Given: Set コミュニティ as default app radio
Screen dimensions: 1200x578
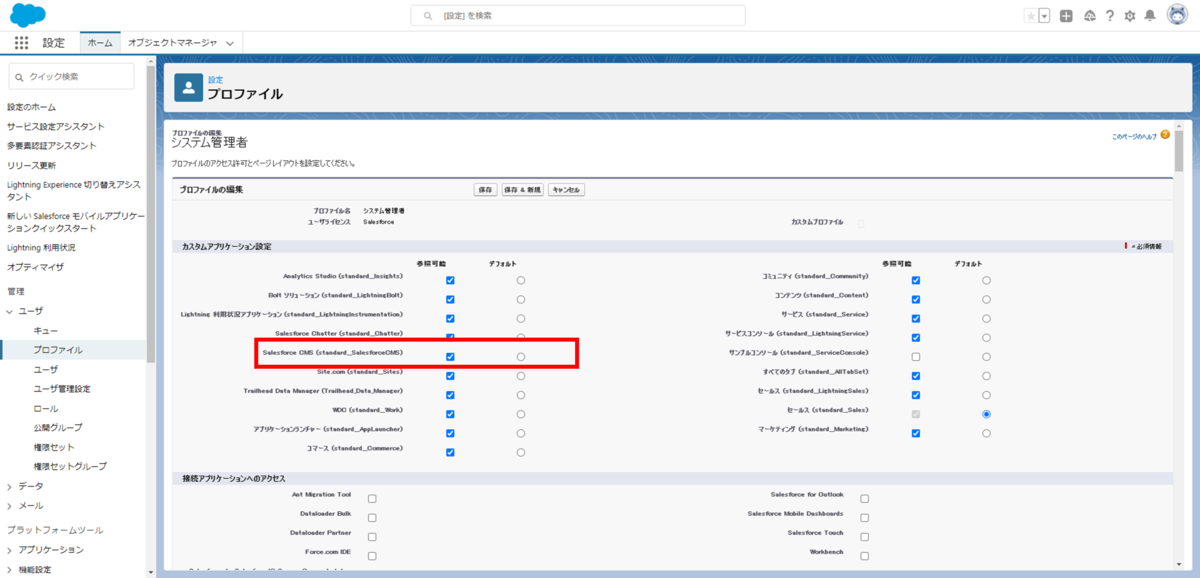Looking at the screenshot, I should (x=986, y=281).
